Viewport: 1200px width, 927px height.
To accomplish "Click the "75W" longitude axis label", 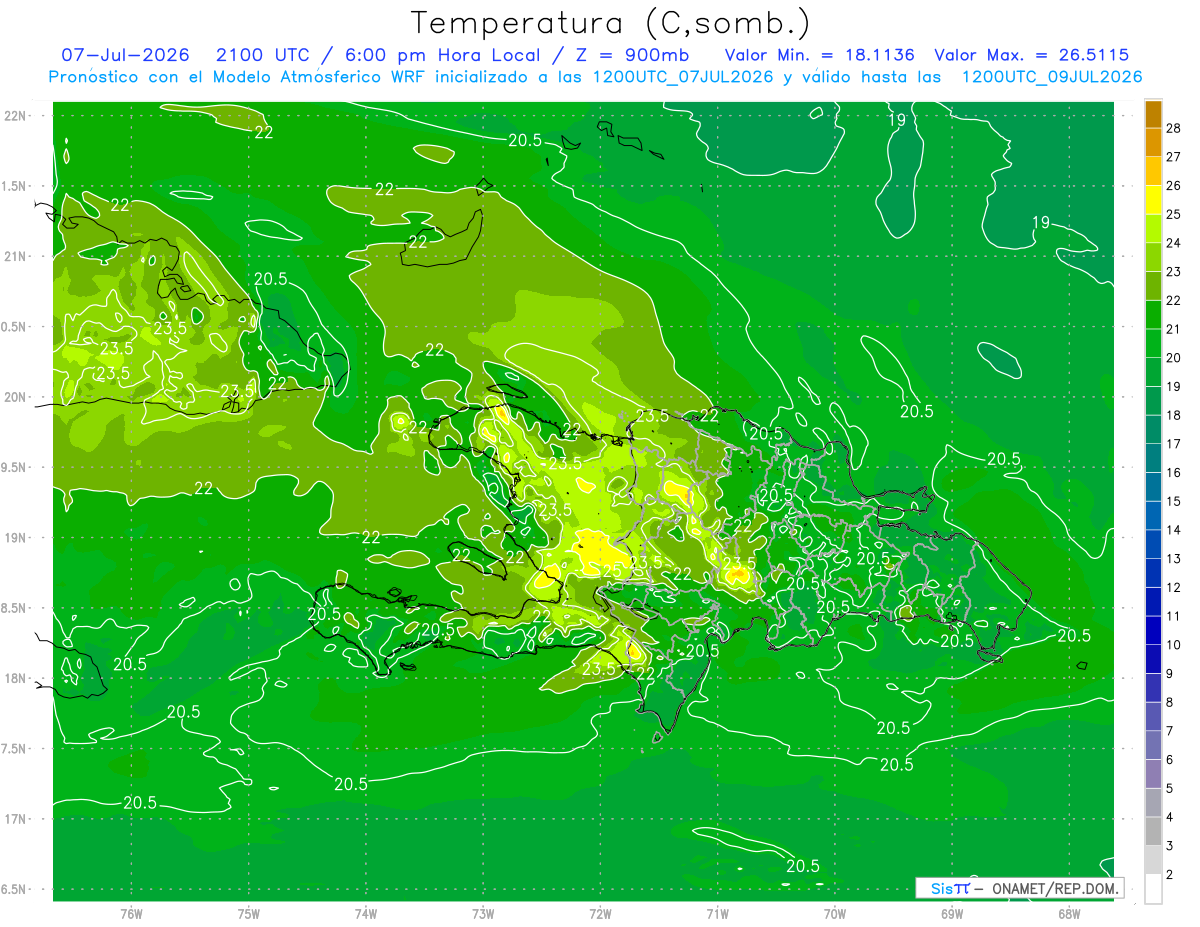I will pos(249,915).
